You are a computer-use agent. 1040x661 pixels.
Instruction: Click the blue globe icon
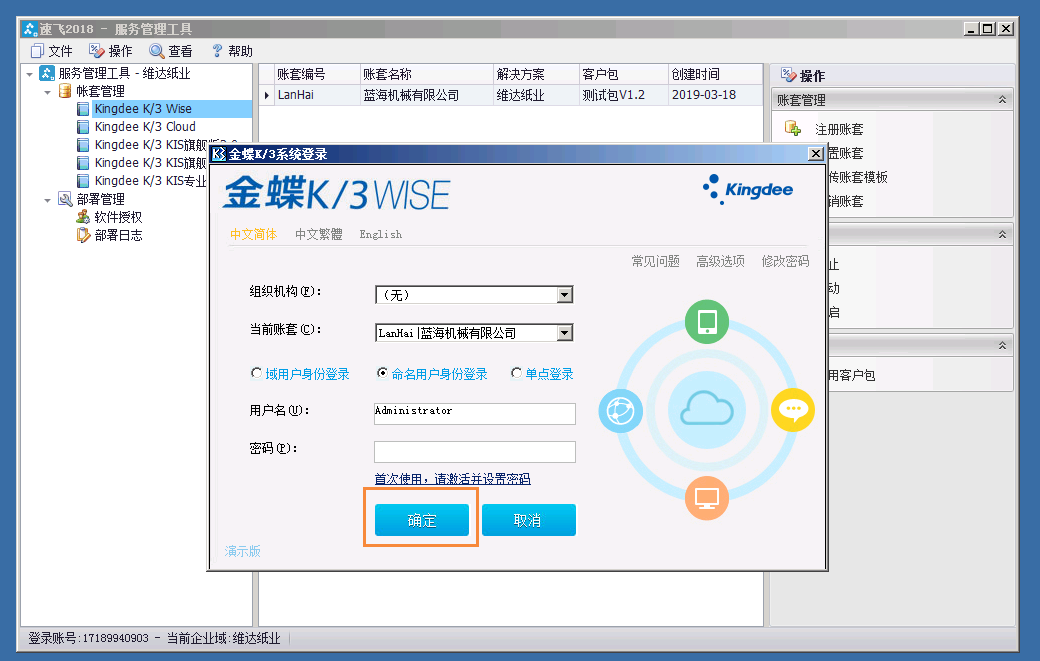click(x=620, y=411)
